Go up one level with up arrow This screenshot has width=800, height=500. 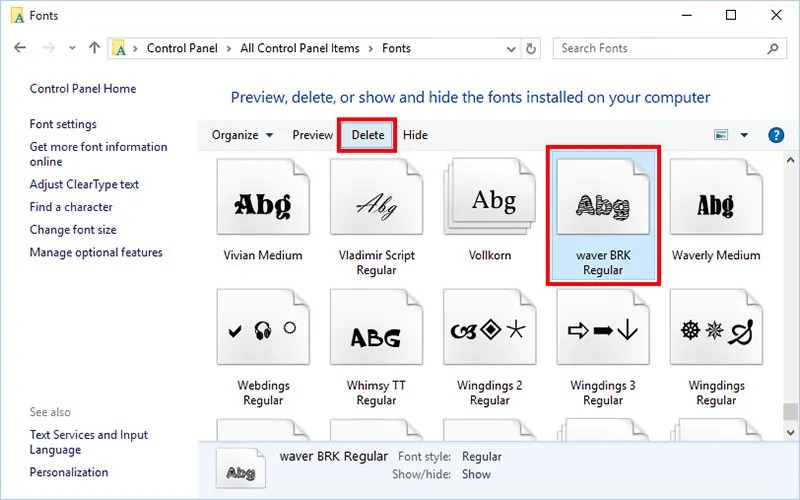pos(94,48)
